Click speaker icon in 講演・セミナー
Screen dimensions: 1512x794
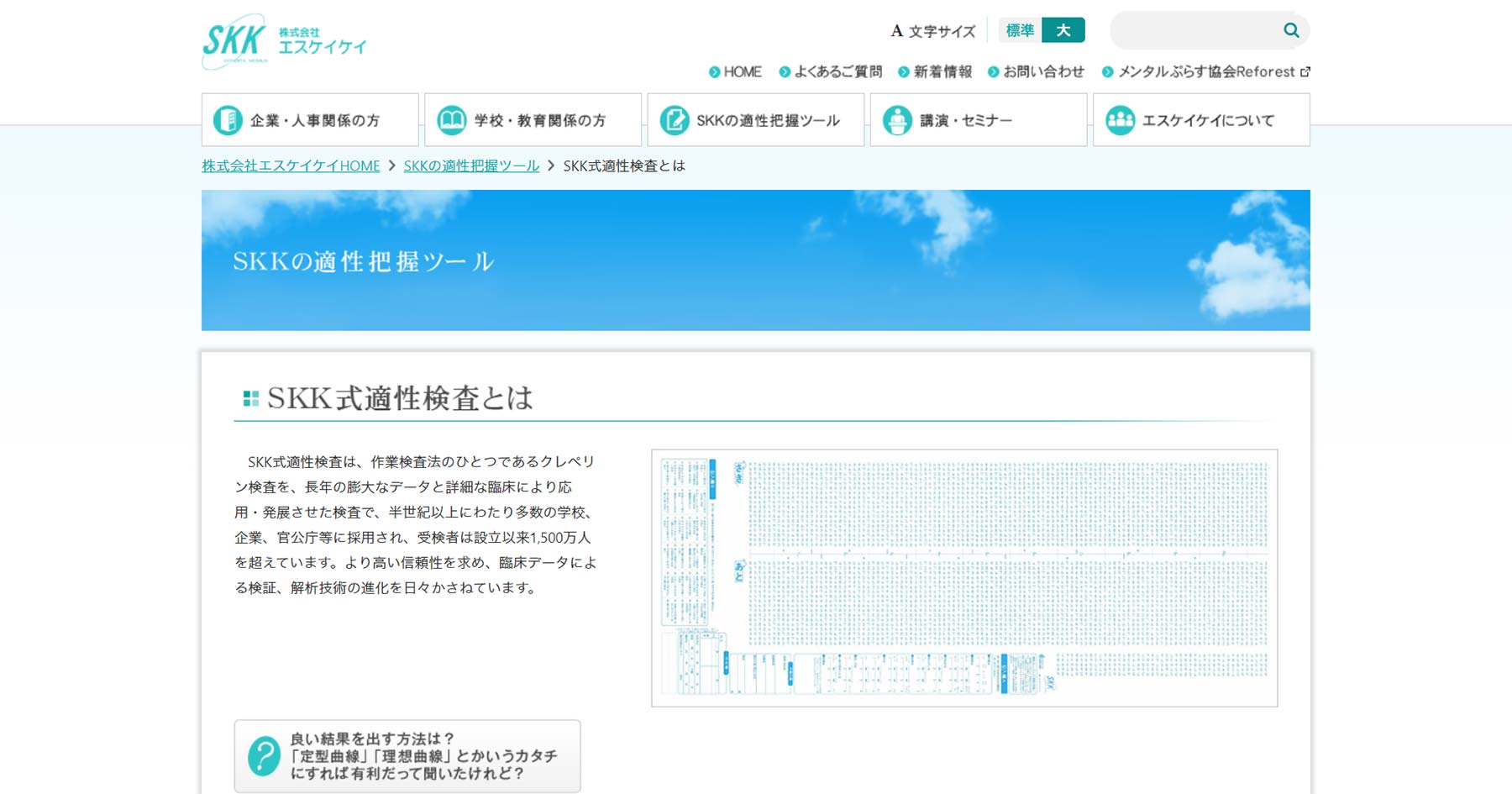click(x=897, y=120)
